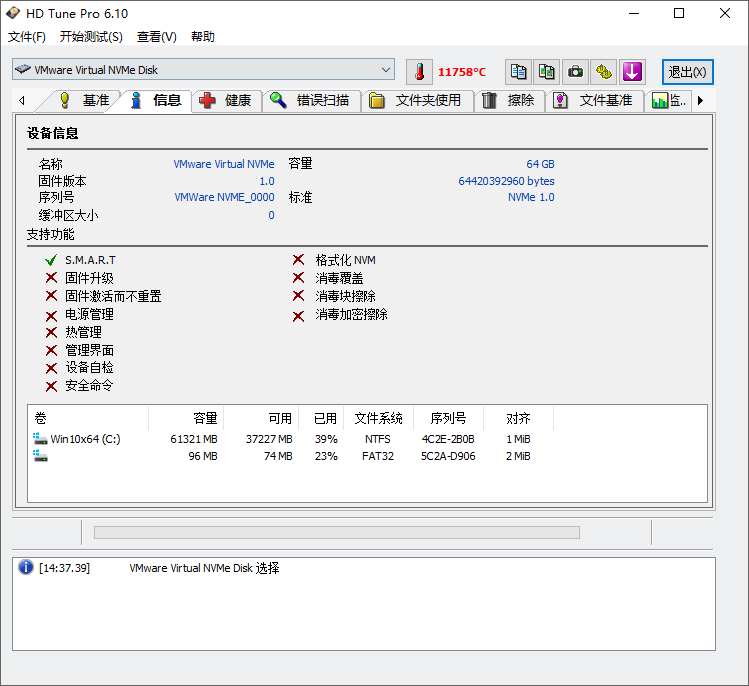Viewport: 749px width, 686px height.
Task: Click the red X beside 管理界面
Action: [51, 350]
